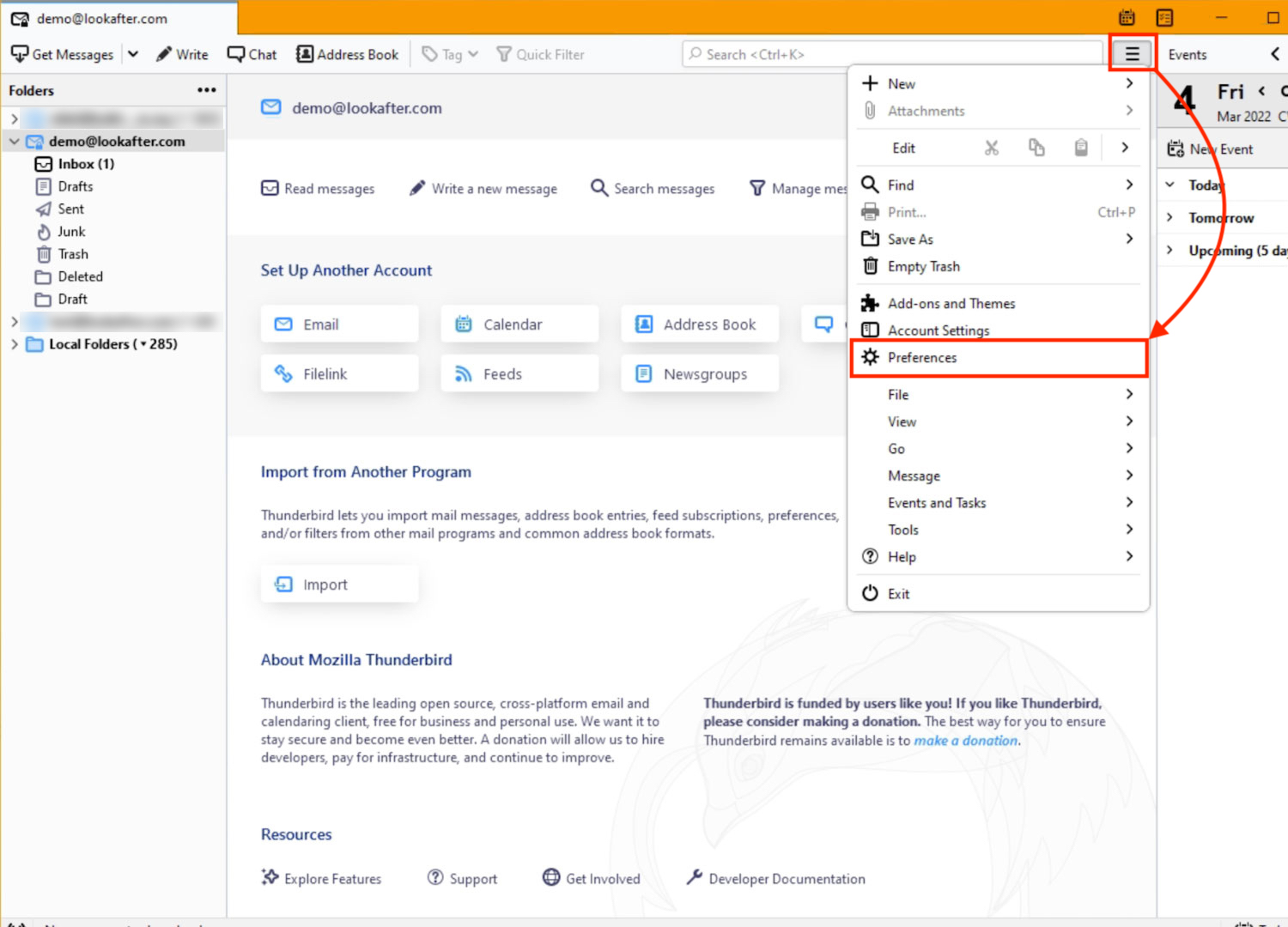
Task: Open the Address Book from toolbar
Action: [x=348, y=54]
